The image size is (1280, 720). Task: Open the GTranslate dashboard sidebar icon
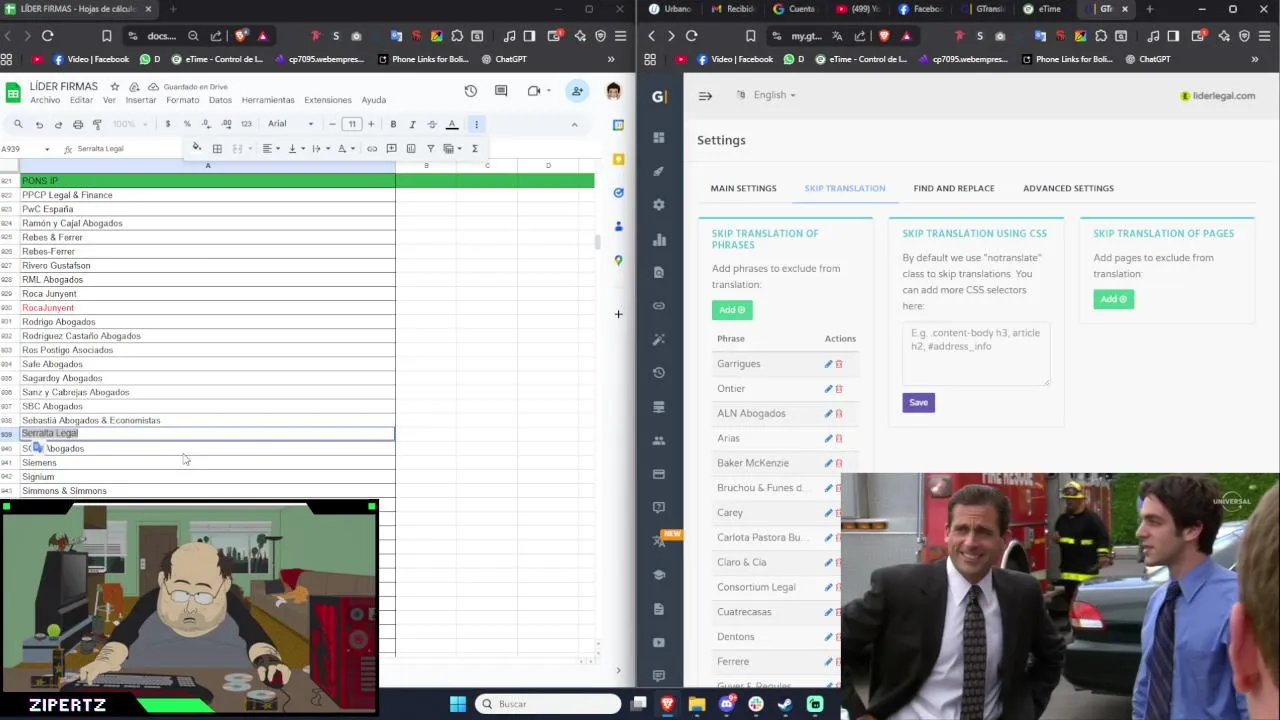[658, 137]
